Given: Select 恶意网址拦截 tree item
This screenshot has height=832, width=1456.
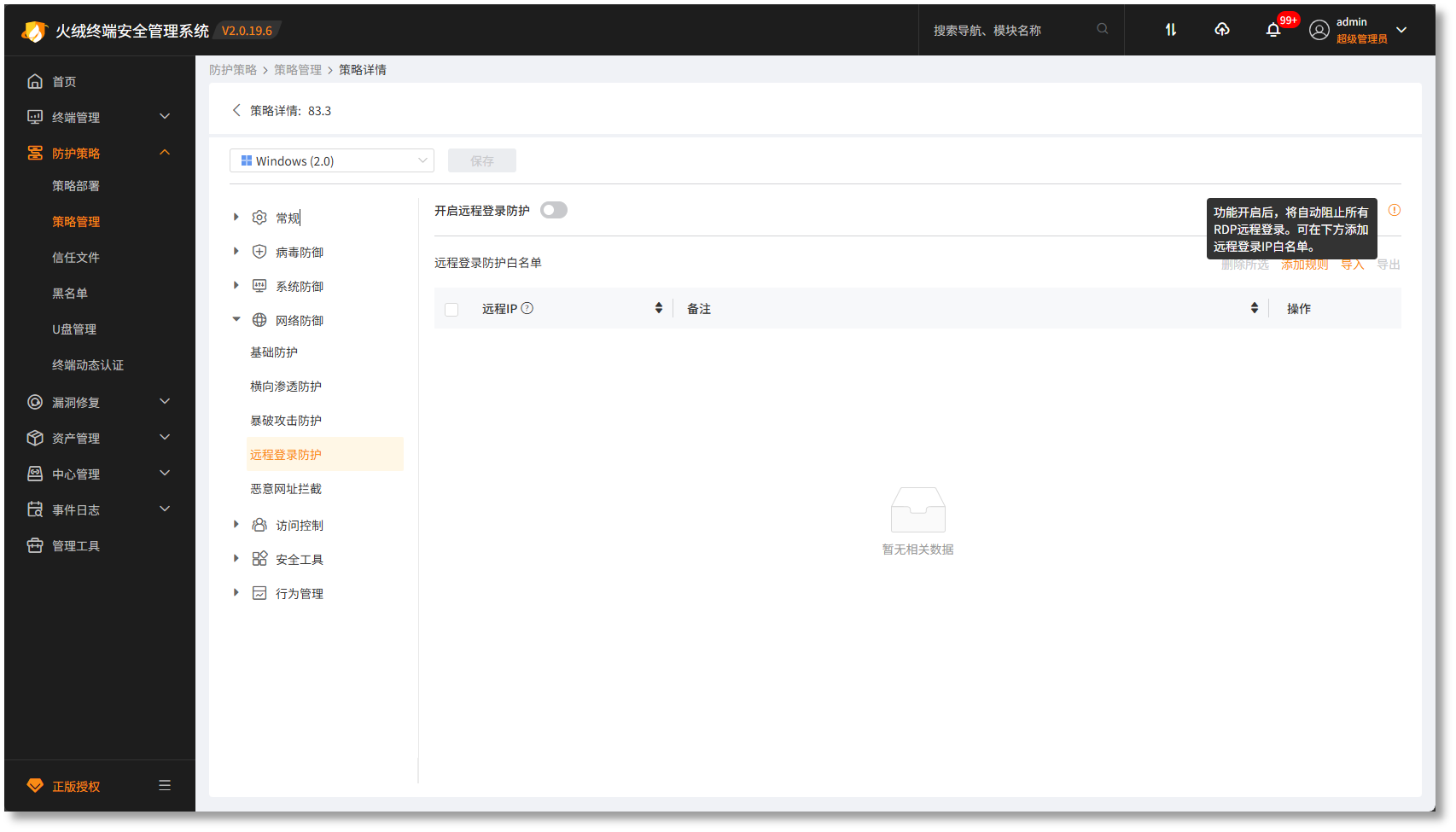Looking at the screenshot, I should [x=286, y=489].
